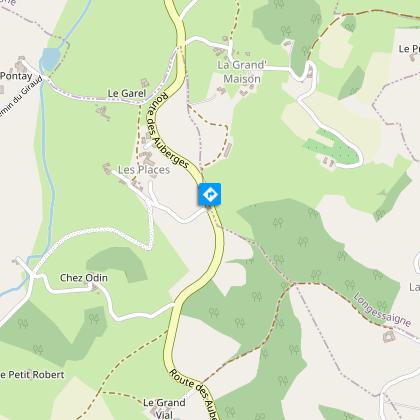Click the Chemin du Giraud road label
Image resolution: width=420 pixels, height=420 pixels.
pyautogui.click(x=21, y=98)
